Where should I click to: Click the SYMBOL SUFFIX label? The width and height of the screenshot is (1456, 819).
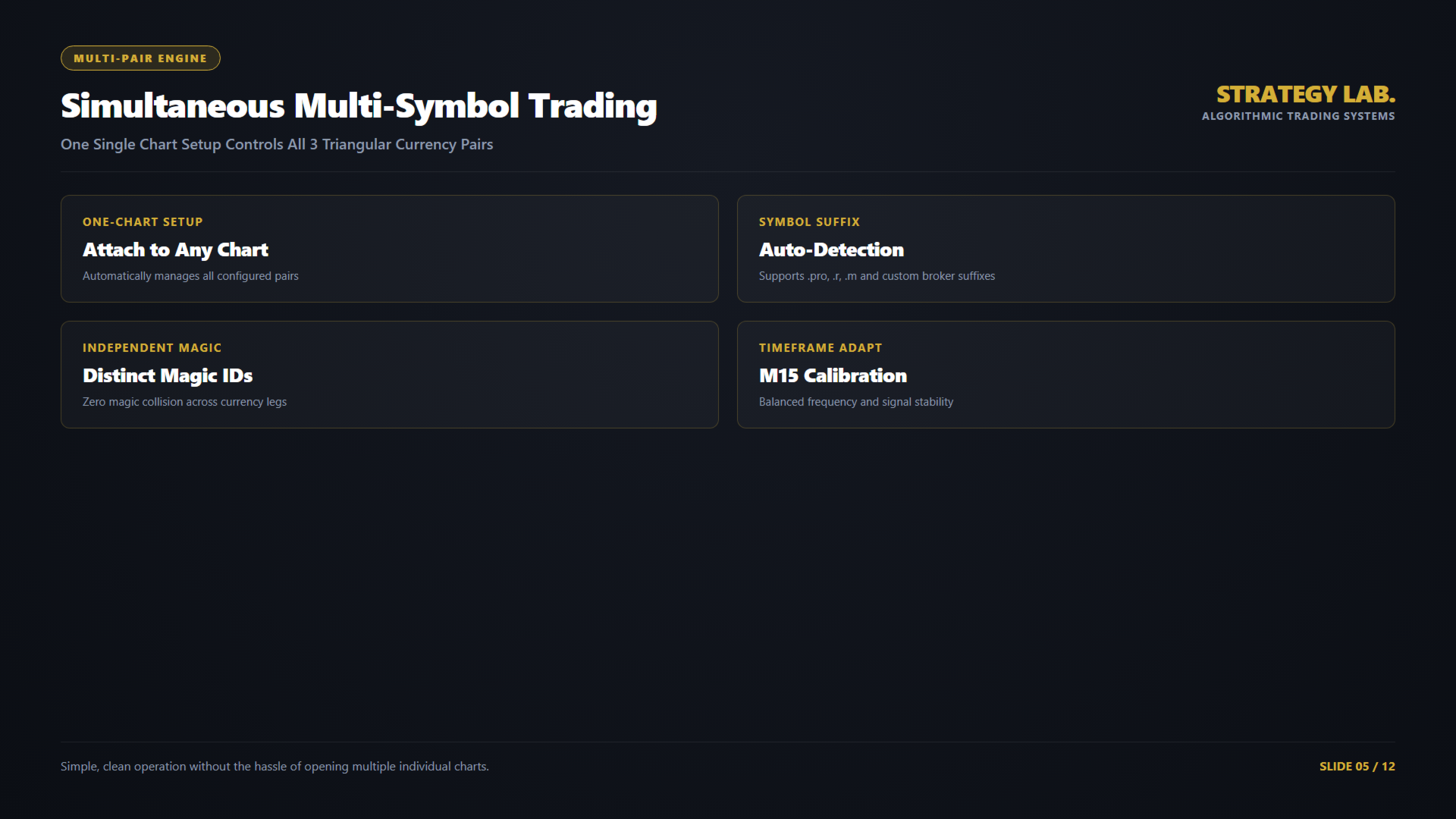pos(809,222)
